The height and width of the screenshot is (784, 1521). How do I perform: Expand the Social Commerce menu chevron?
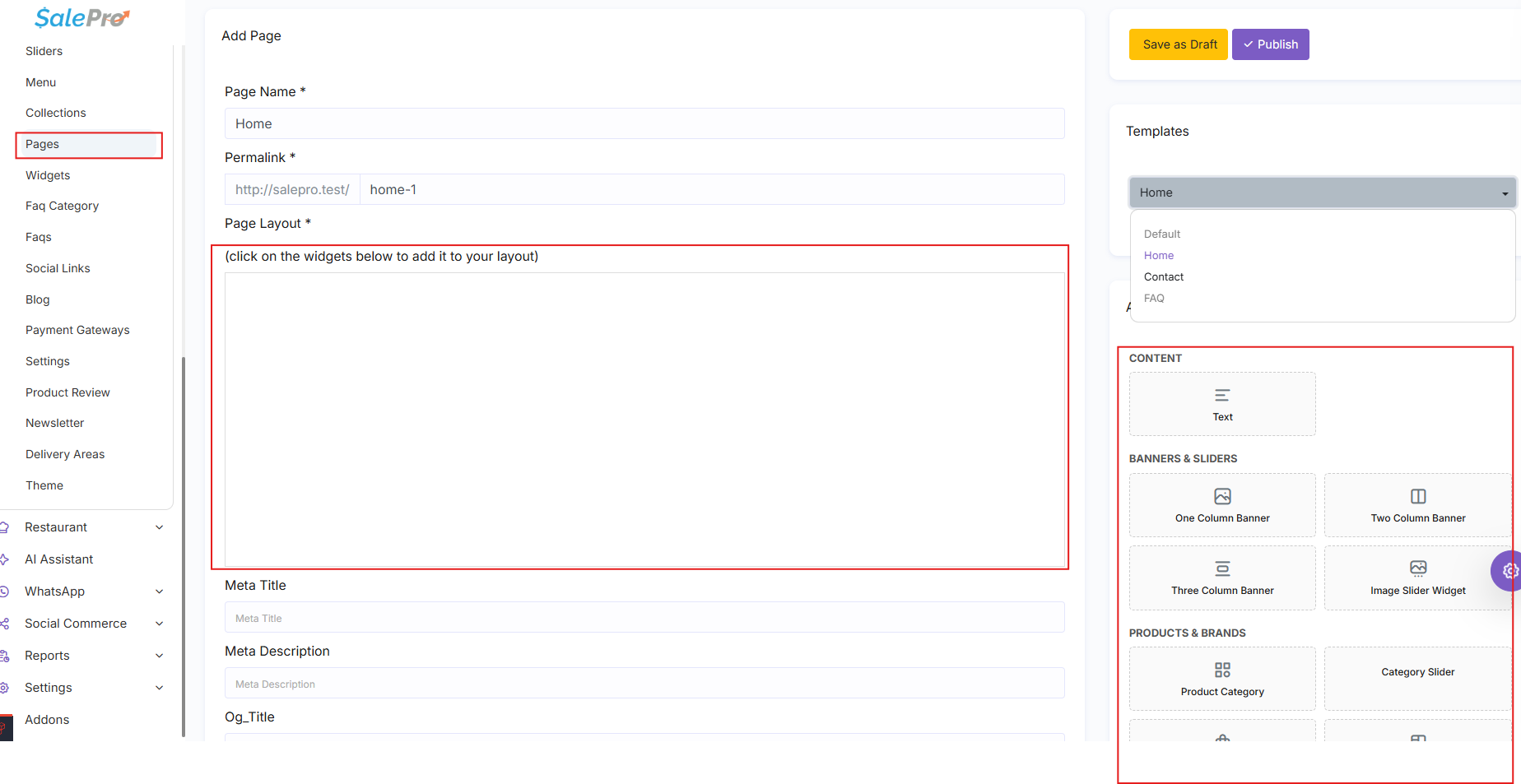click(160, 624)
